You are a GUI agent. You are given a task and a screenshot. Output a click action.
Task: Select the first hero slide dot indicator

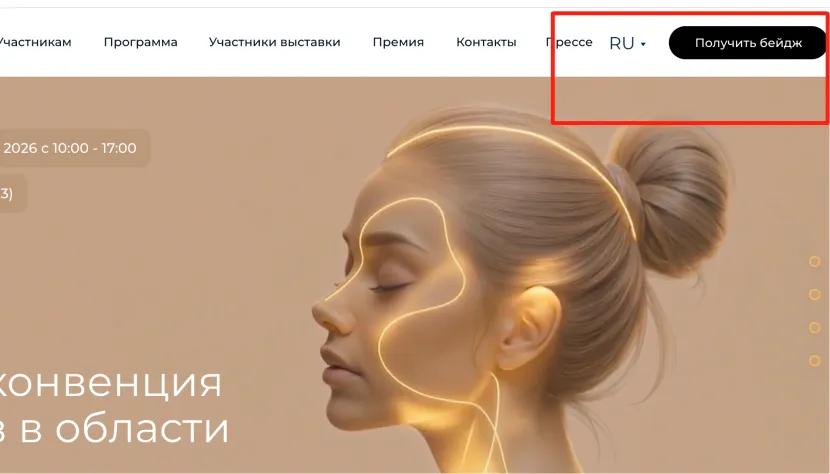click(815, 261)
